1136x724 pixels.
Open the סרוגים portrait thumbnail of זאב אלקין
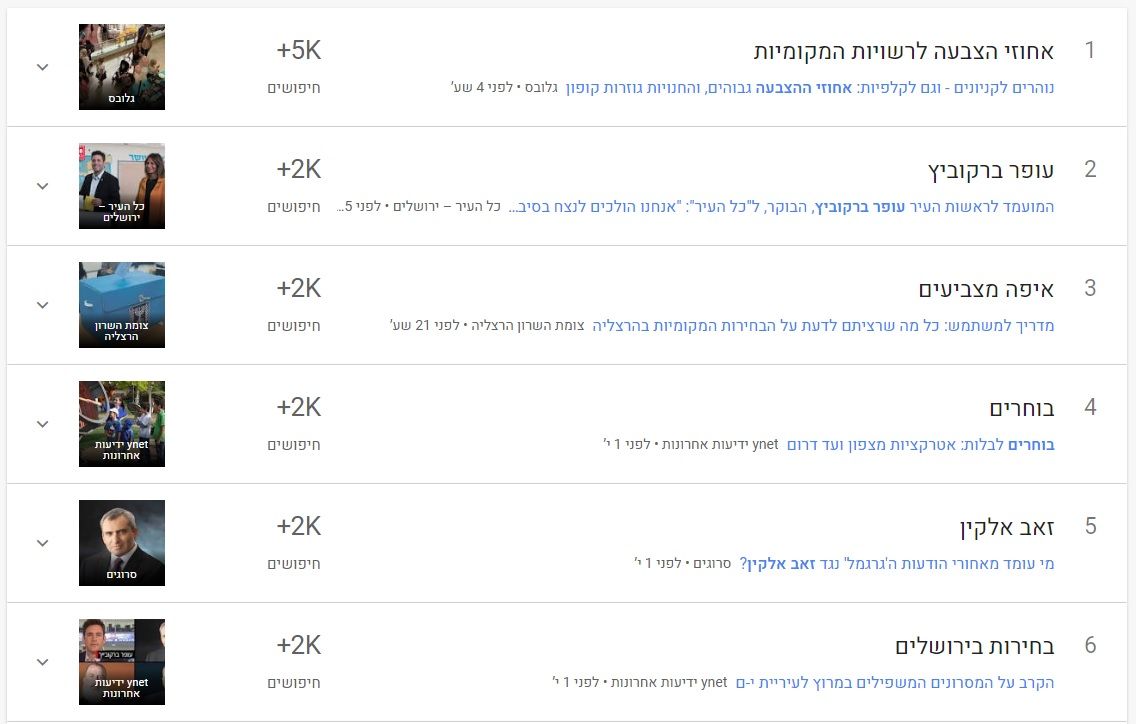[122, 542]
